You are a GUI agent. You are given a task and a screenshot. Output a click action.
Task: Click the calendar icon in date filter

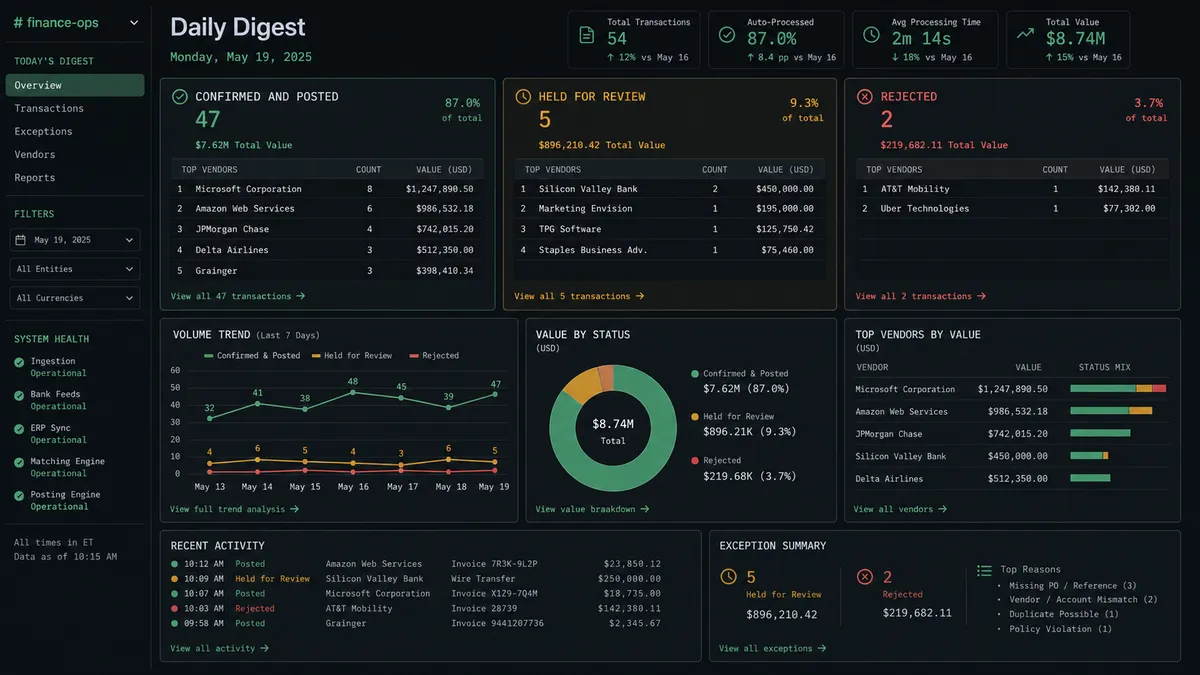click(21, 240)
